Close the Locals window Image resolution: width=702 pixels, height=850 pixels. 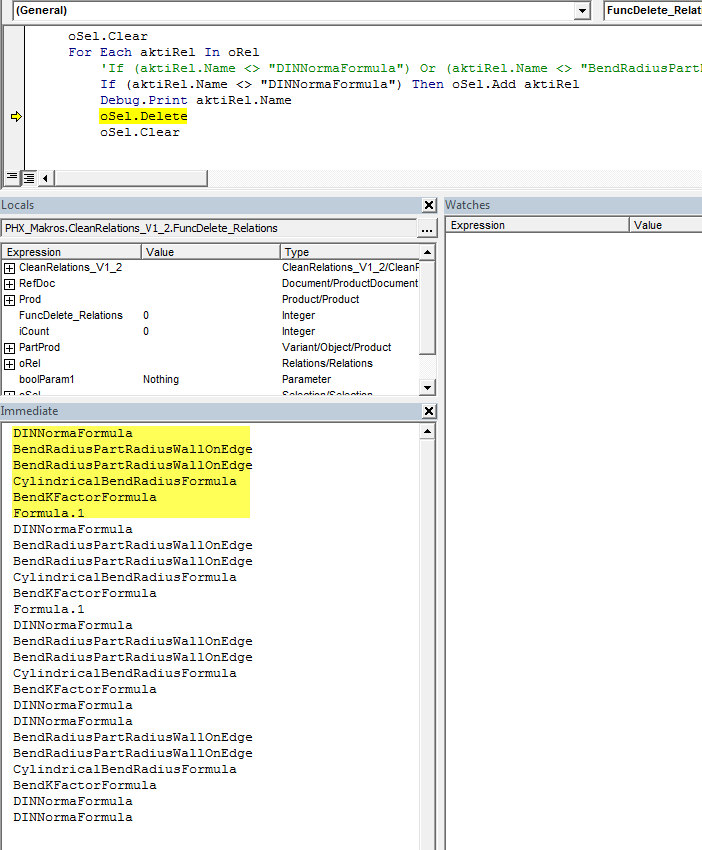pos(429,205)
